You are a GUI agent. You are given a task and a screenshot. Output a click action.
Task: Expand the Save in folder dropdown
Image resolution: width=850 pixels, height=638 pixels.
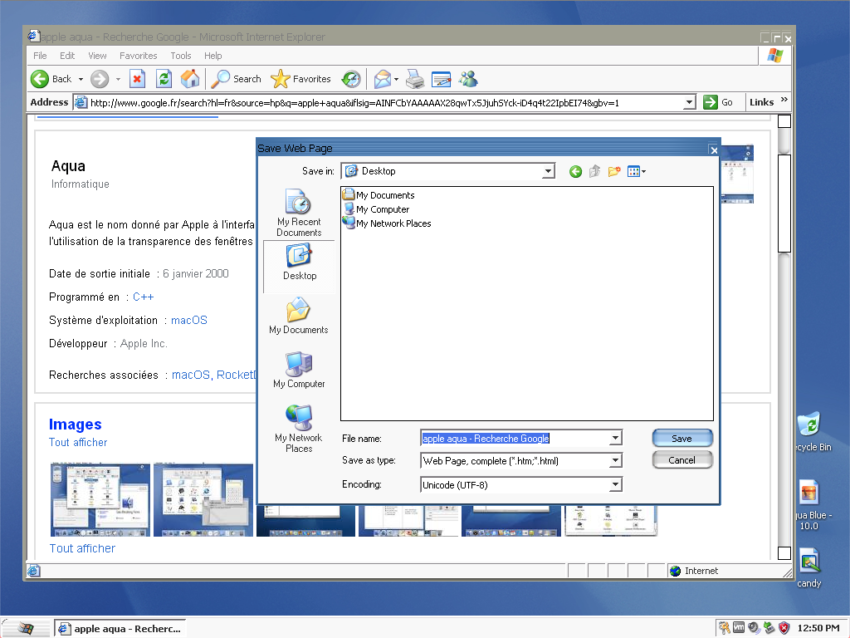tap(548, 171)
